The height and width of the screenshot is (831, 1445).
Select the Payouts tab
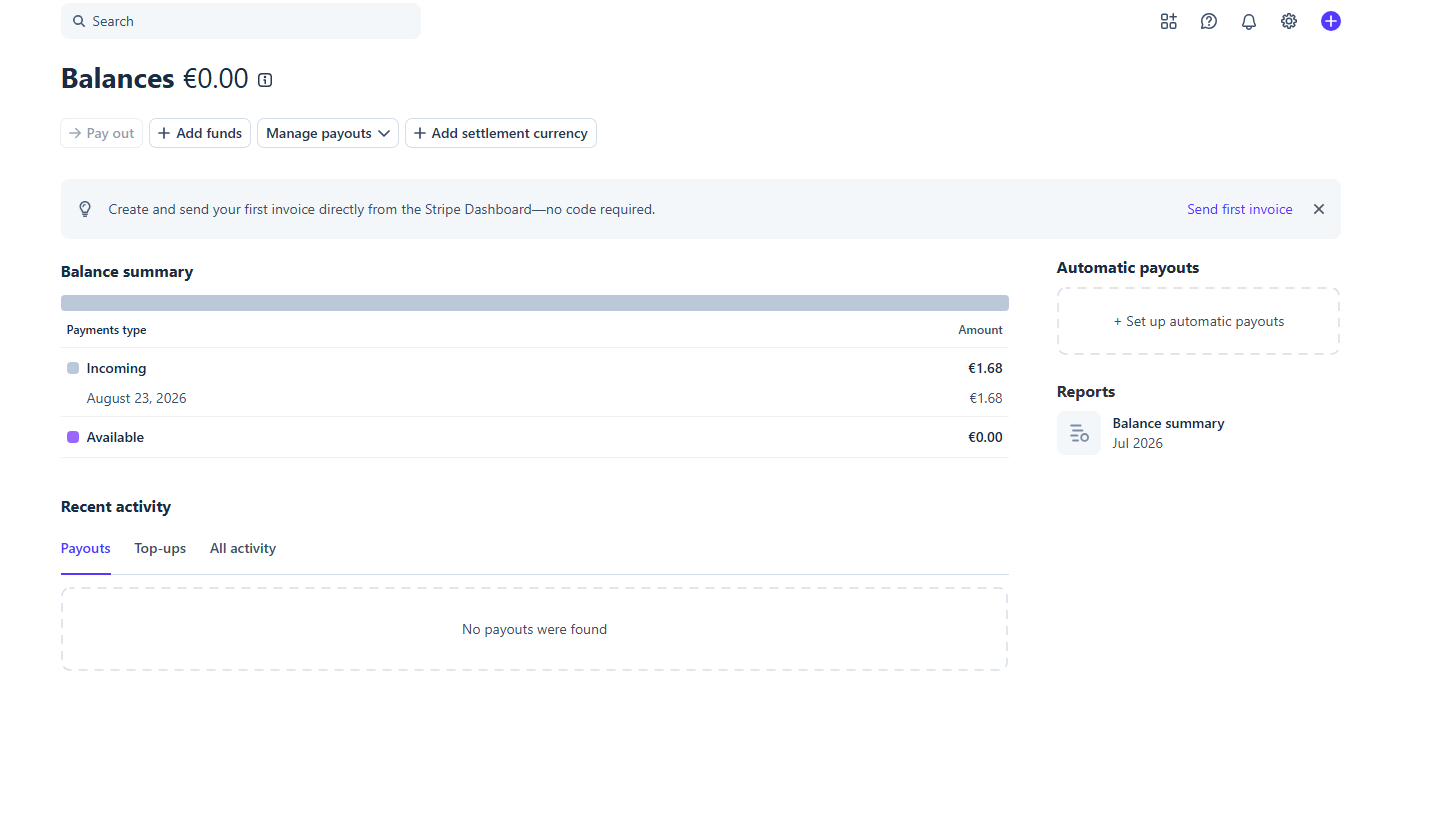tap(86, 549)
